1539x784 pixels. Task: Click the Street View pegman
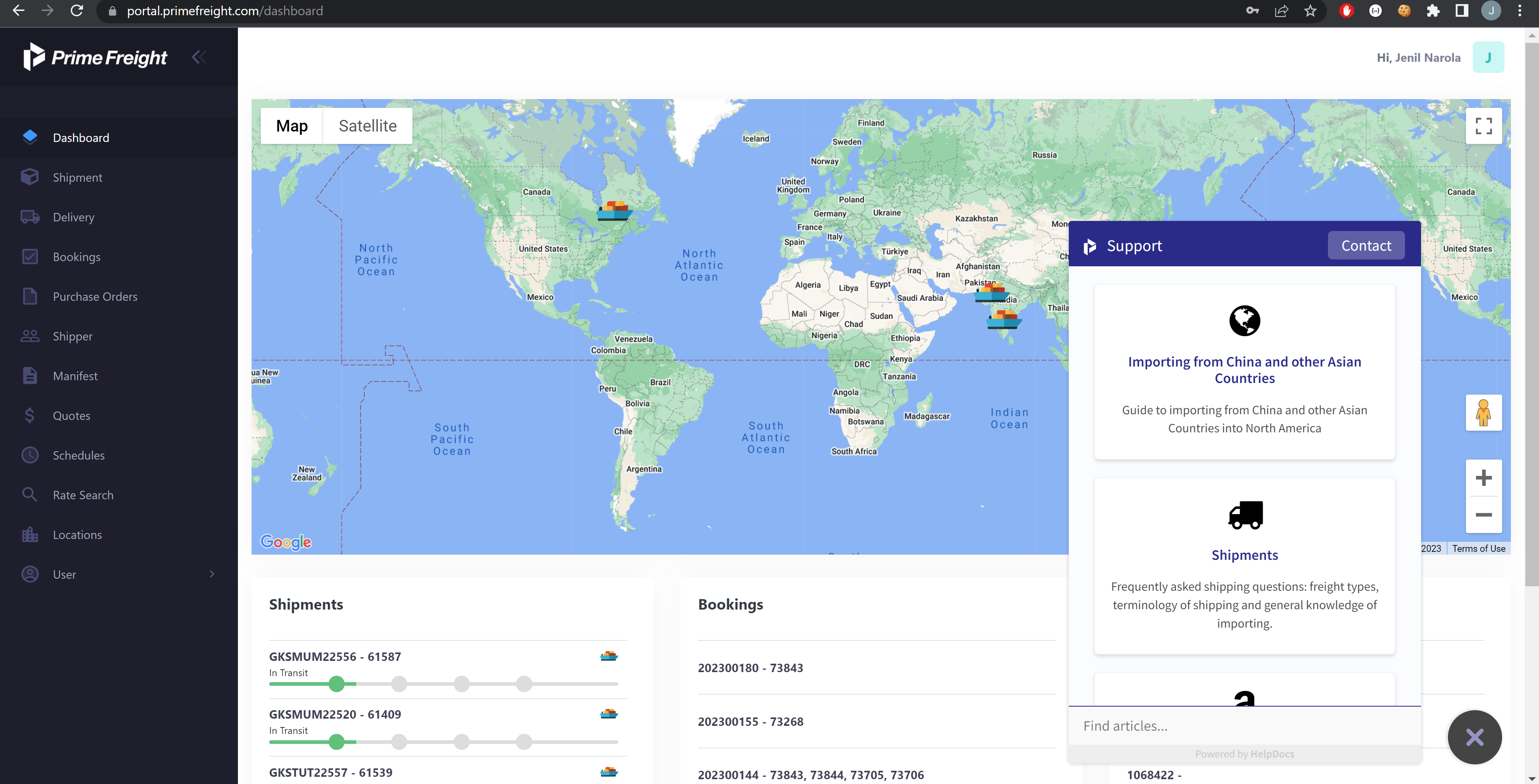point(1484,413)
